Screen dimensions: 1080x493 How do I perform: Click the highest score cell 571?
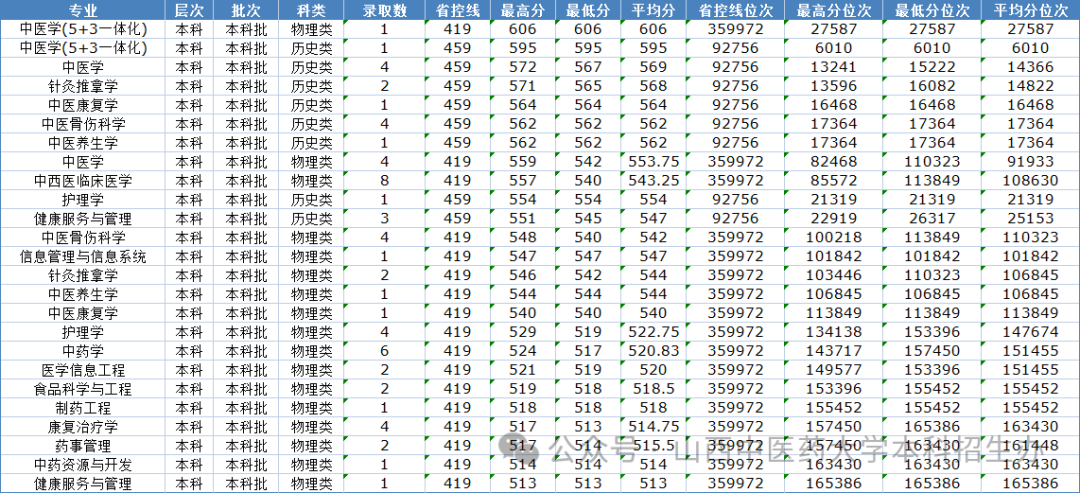tap(523, 86)
